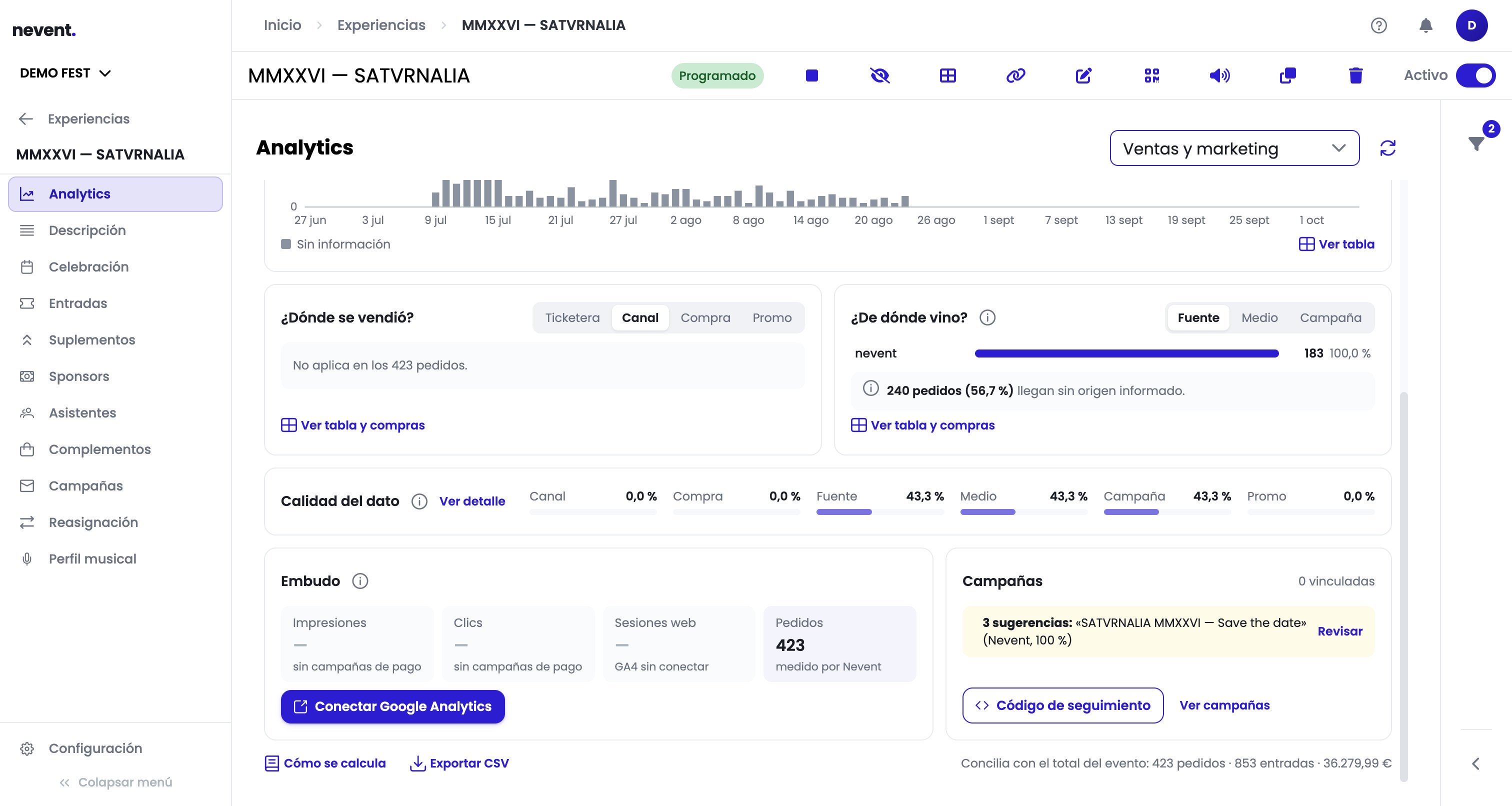
Task: Expand the DEMO FEST organization selector
Action: pyautogui.click(x=65, y=73)
